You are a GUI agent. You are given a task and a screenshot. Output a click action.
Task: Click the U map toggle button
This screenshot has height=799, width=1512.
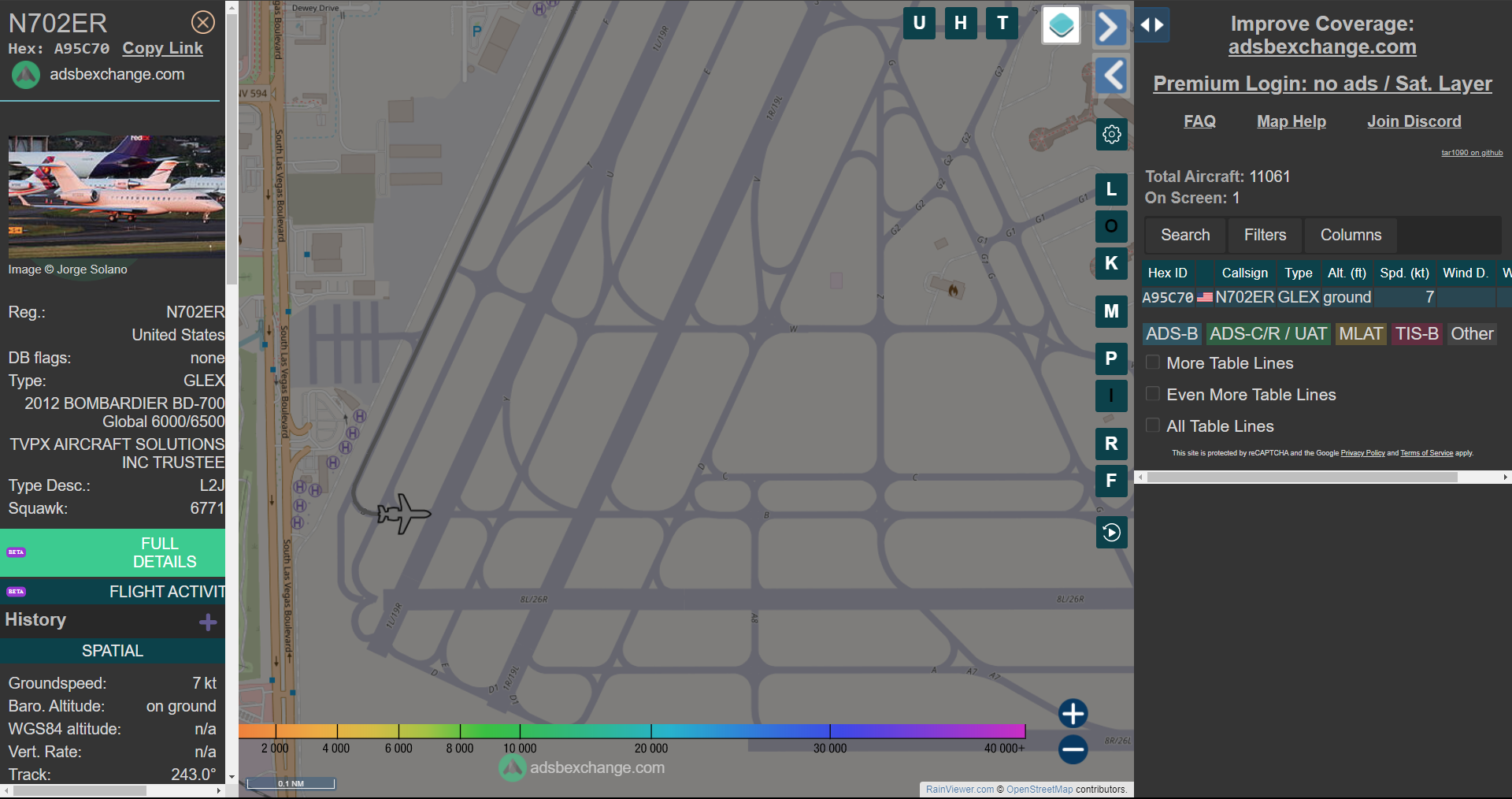[x=919, y=23]
